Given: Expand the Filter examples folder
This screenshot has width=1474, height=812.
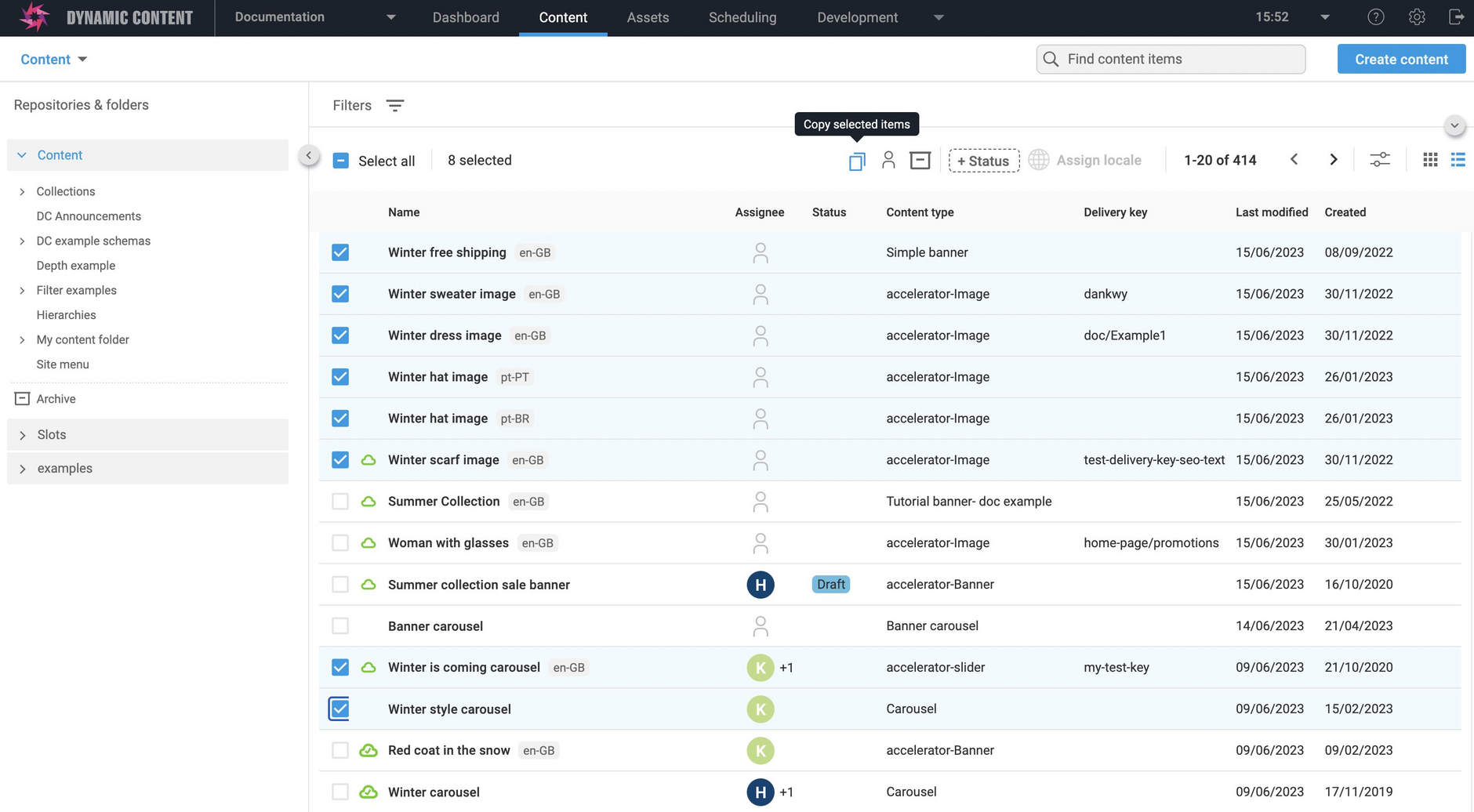Looking at the screenshot, I should tap(22, 291).
